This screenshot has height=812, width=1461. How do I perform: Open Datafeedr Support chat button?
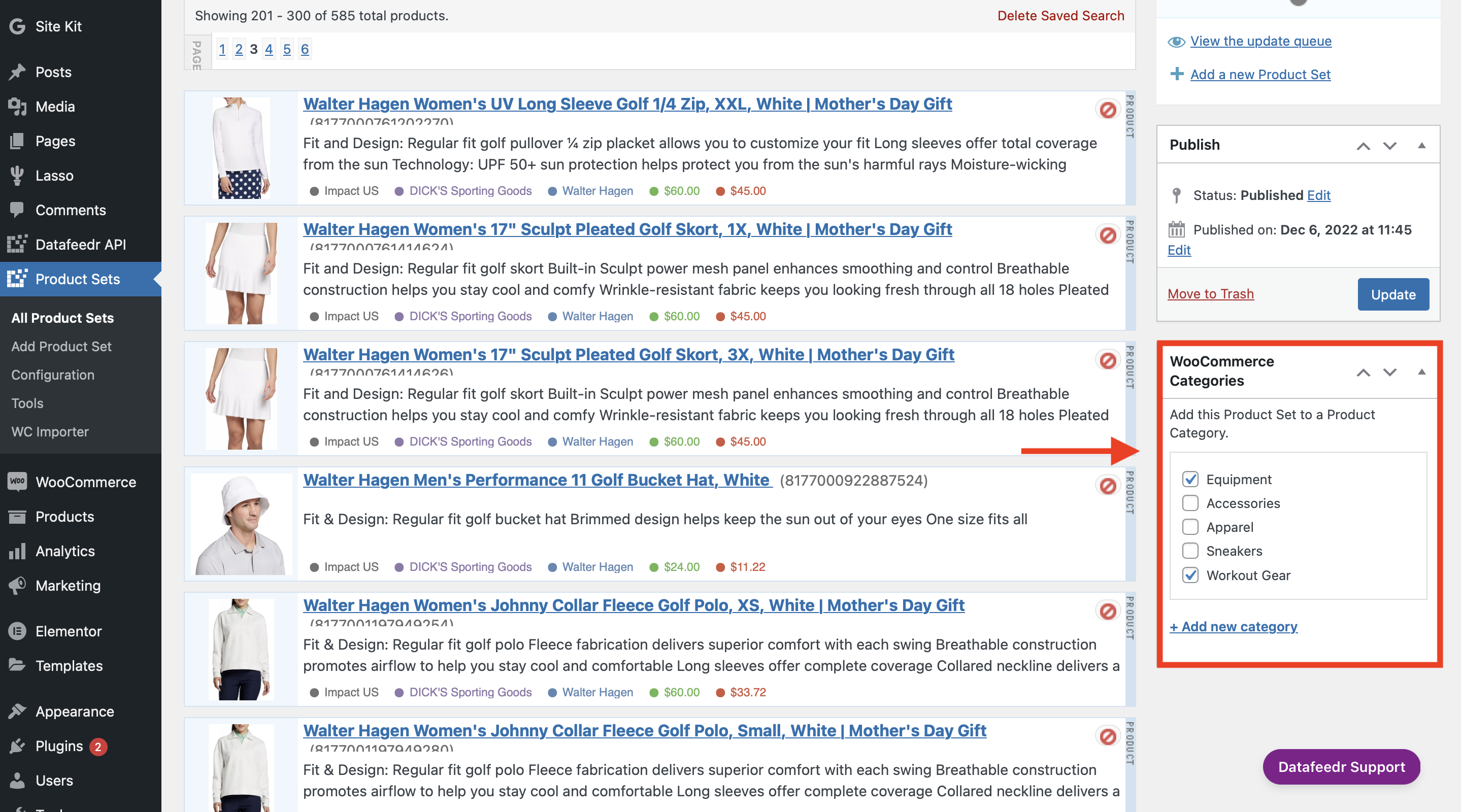coord(1341,767)
